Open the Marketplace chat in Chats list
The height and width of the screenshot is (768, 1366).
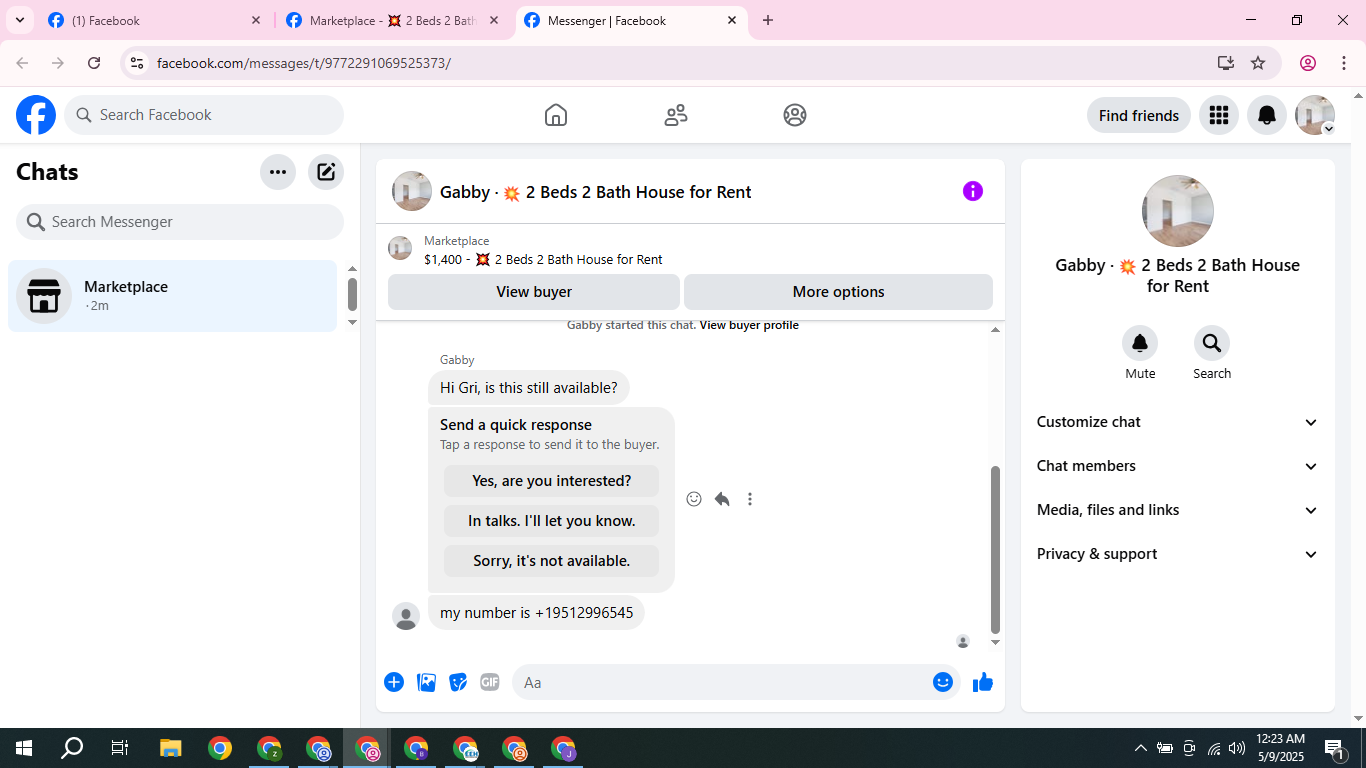pos(172,296)
